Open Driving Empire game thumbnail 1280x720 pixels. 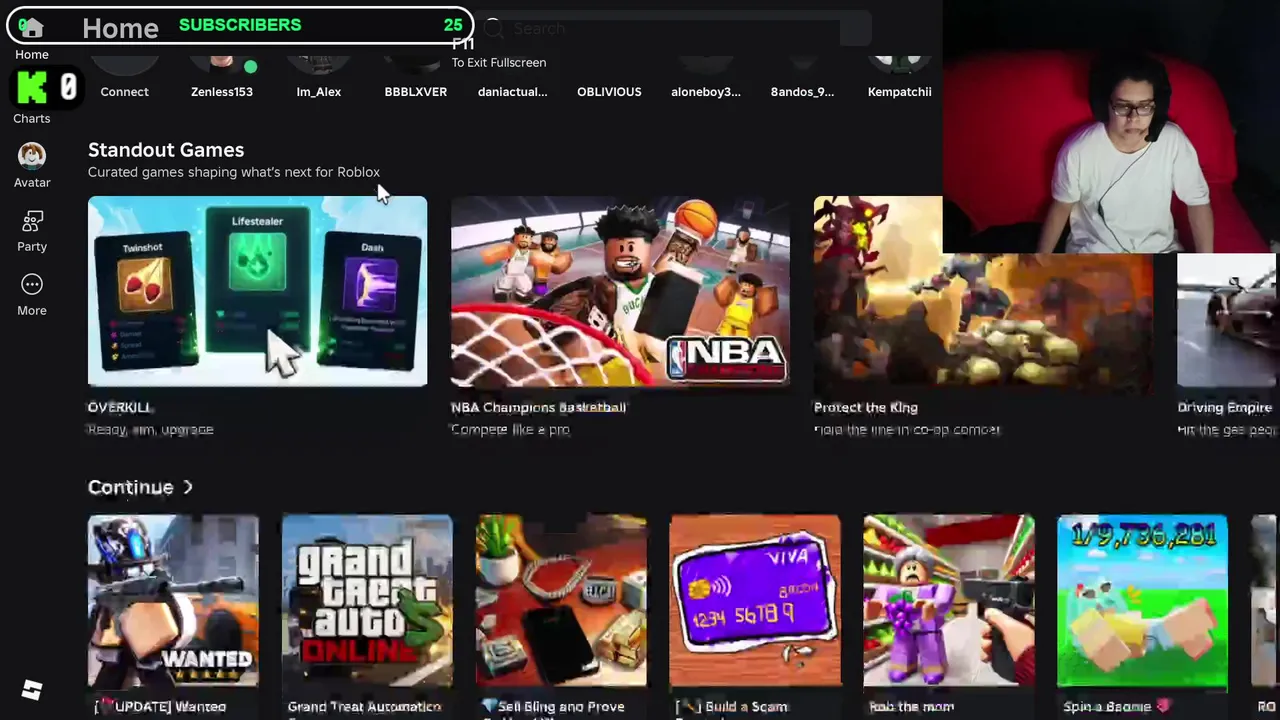point(1228,320)
